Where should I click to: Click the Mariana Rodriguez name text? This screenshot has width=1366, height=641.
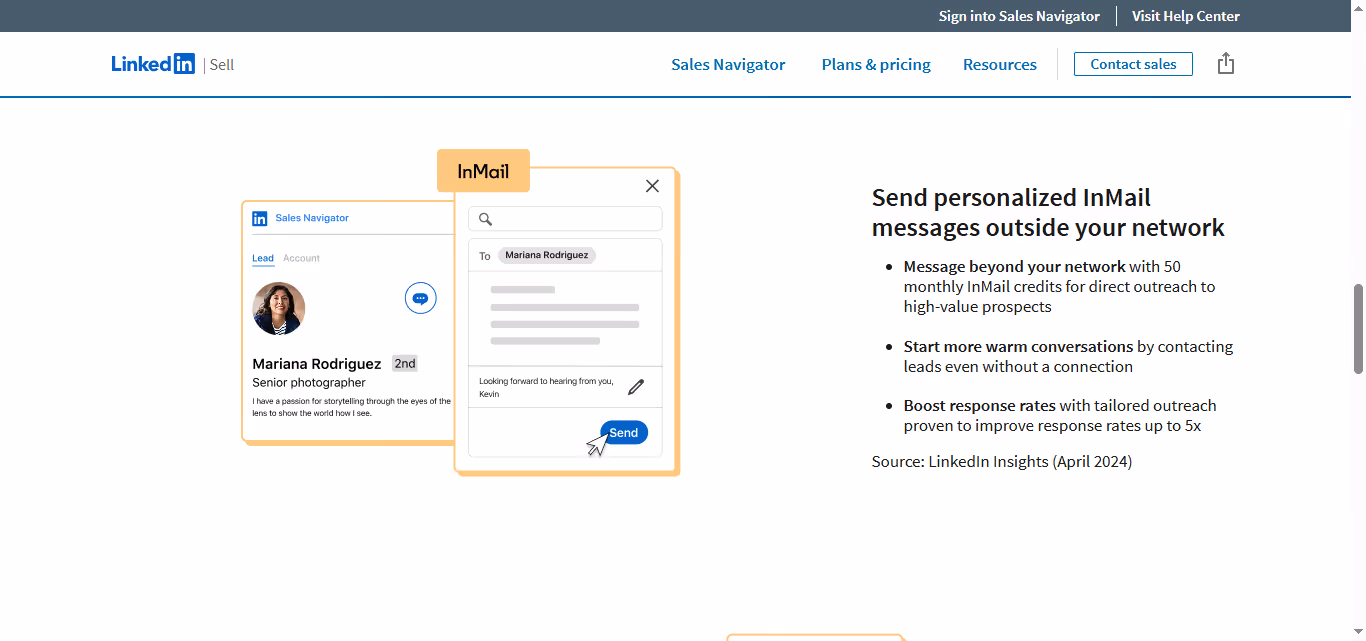(x=317, y=364)
